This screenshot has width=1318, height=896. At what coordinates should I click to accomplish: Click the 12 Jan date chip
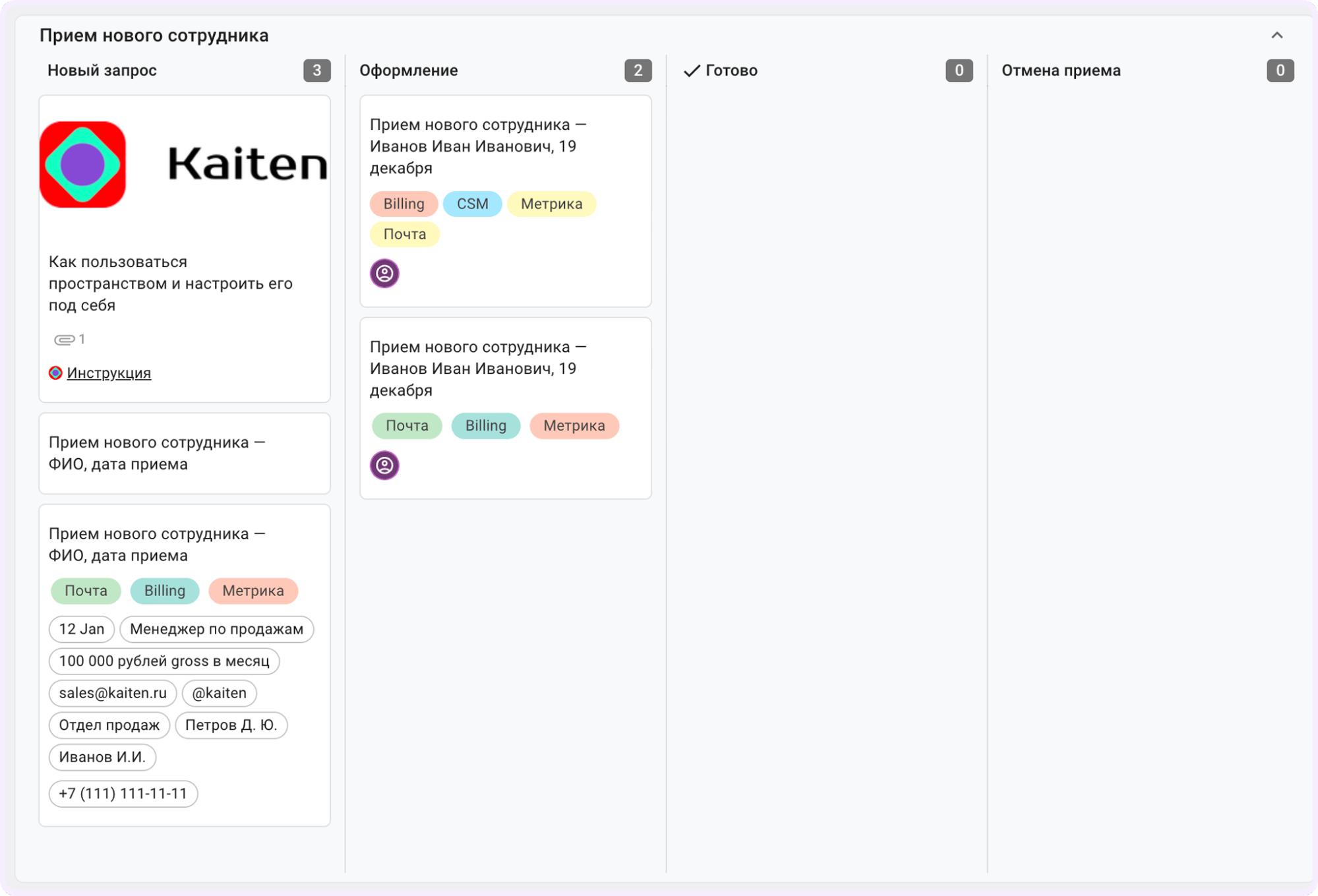click(x=81, y=629)
